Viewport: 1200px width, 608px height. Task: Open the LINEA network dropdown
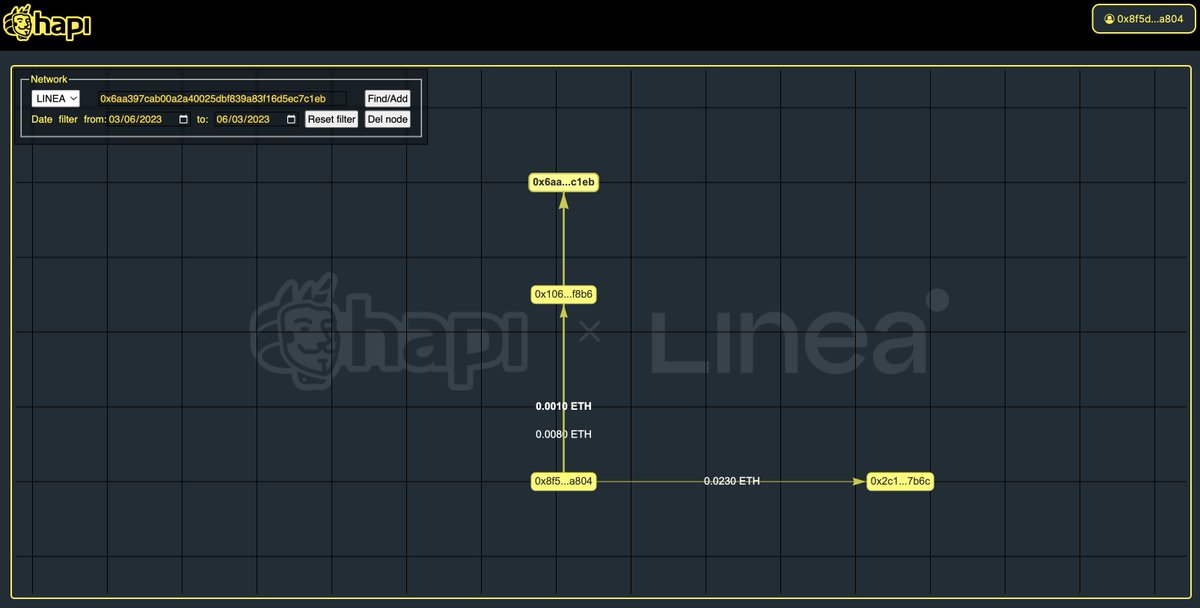[x=55, y=99]
